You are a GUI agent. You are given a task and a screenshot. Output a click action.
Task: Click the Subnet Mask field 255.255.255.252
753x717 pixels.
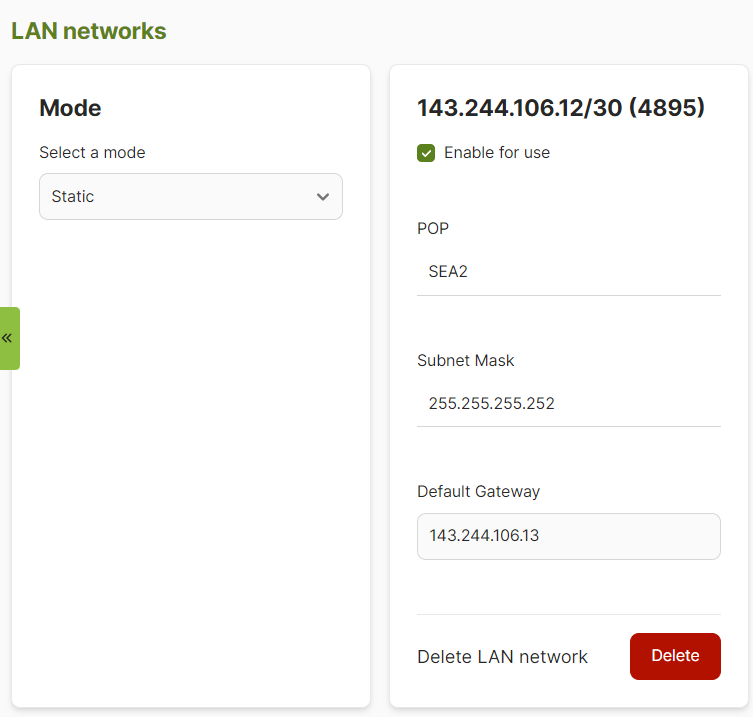pos(568,403)
